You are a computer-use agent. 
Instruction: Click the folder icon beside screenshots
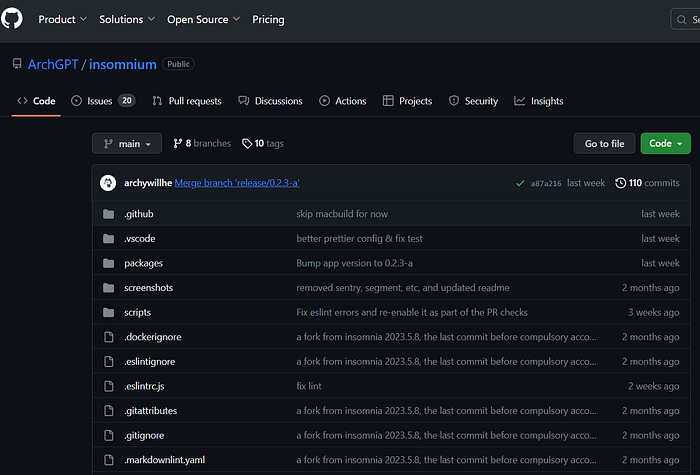coord(108,288)
